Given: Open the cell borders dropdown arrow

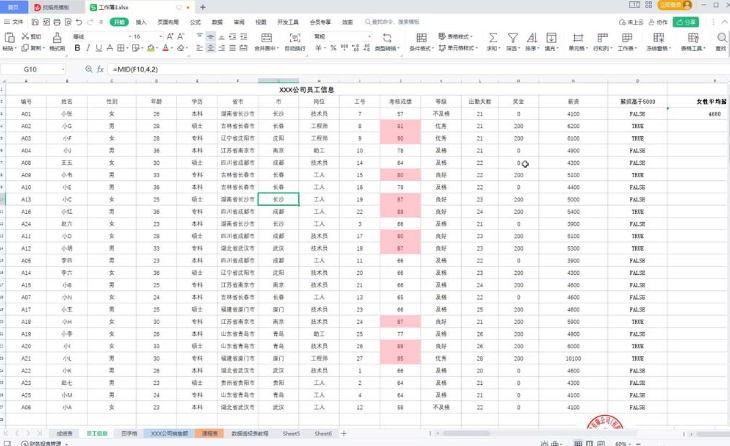Looking at the screenshot, I should [x=127, y=48].
